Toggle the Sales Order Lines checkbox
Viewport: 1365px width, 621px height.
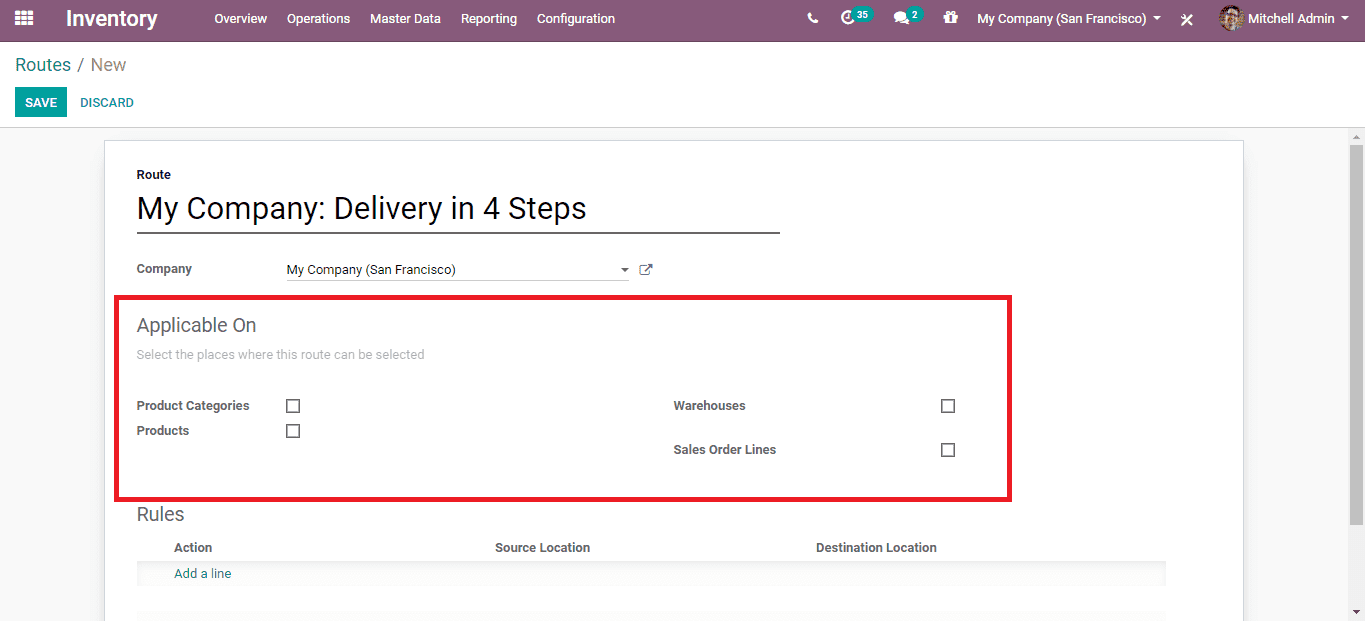coord(948,450)
